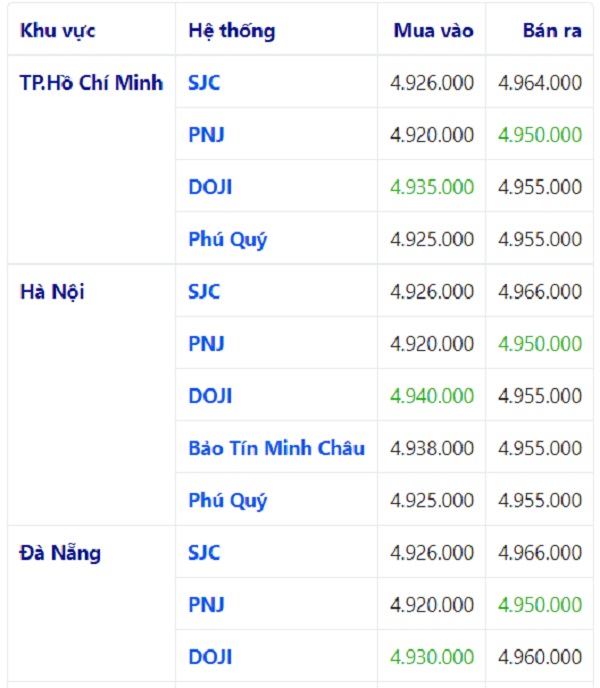Click the SJC link in Hà Nội section
Viewport: 600px width, 688px height.
(204, 292)
